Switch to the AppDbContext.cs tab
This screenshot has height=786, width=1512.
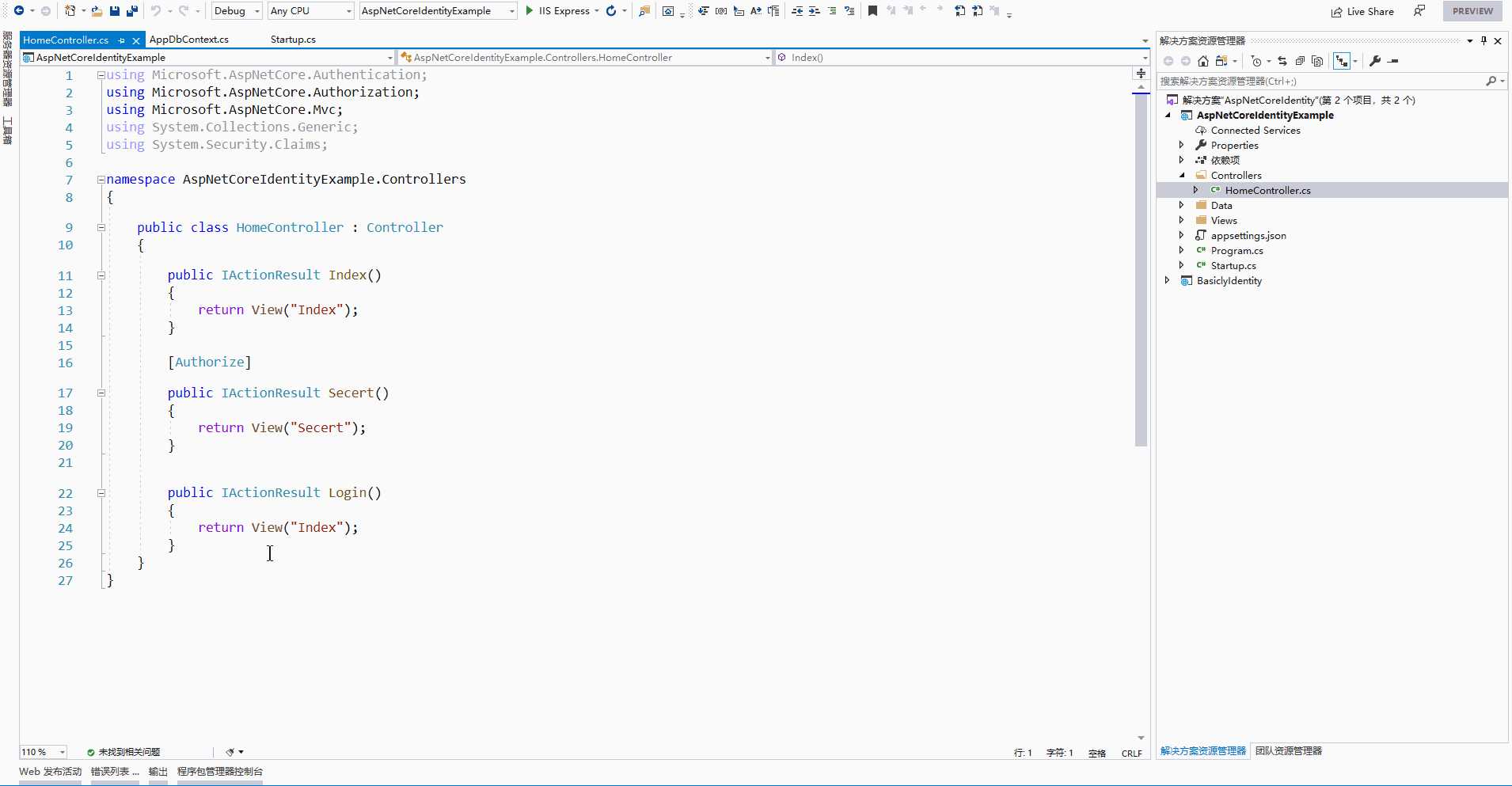point(189,40)
